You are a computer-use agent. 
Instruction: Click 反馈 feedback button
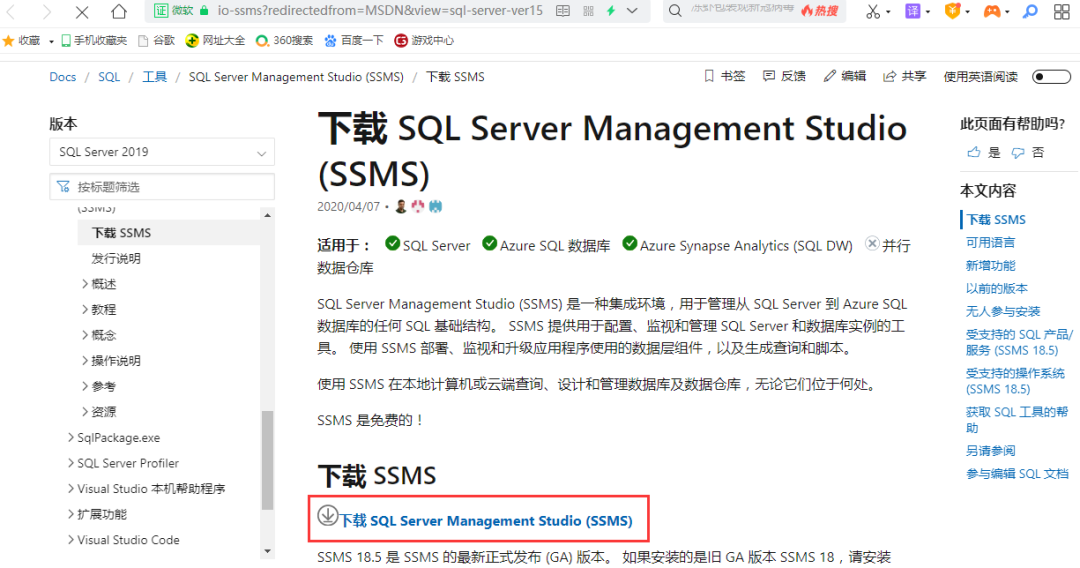pos(785,76)
